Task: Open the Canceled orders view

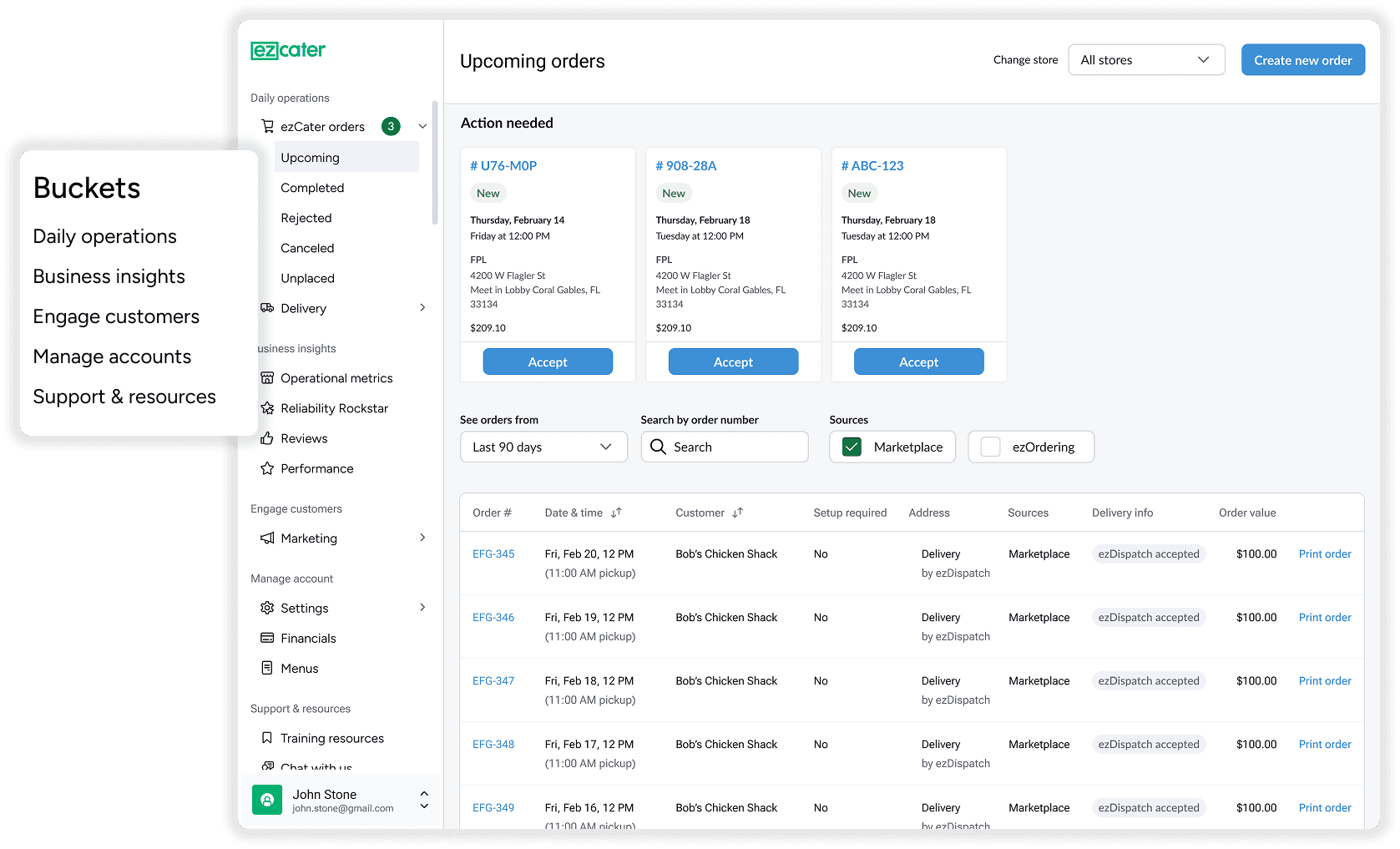Action: pos(307,248)
